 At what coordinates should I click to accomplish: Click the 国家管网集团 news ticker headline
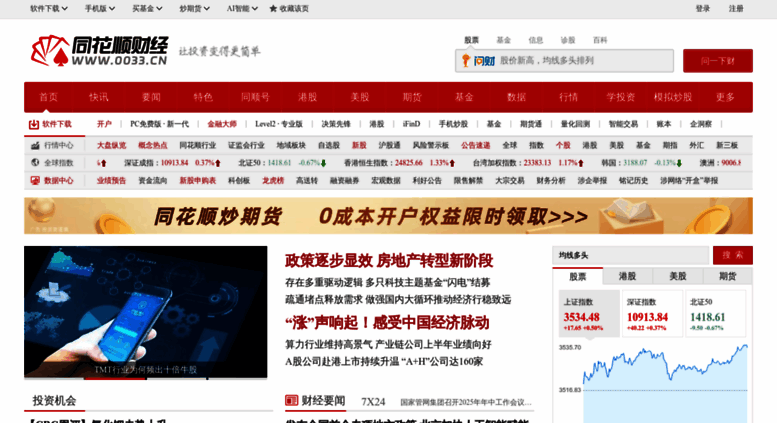(x=466, y=402)
